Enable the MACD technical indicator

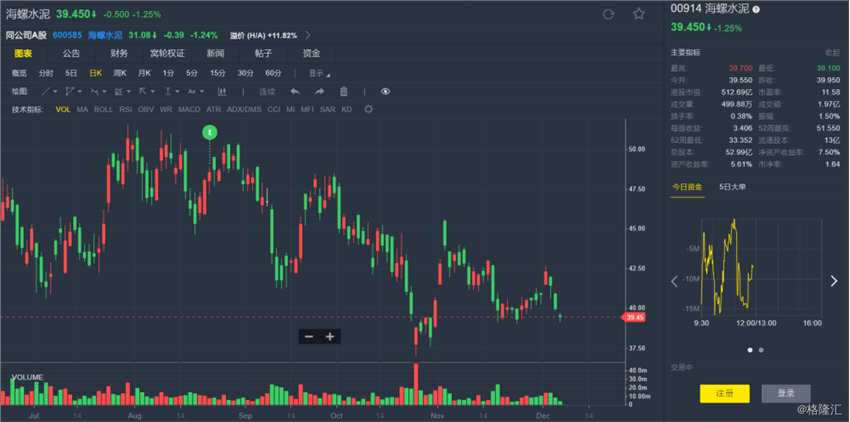(189, 109)
